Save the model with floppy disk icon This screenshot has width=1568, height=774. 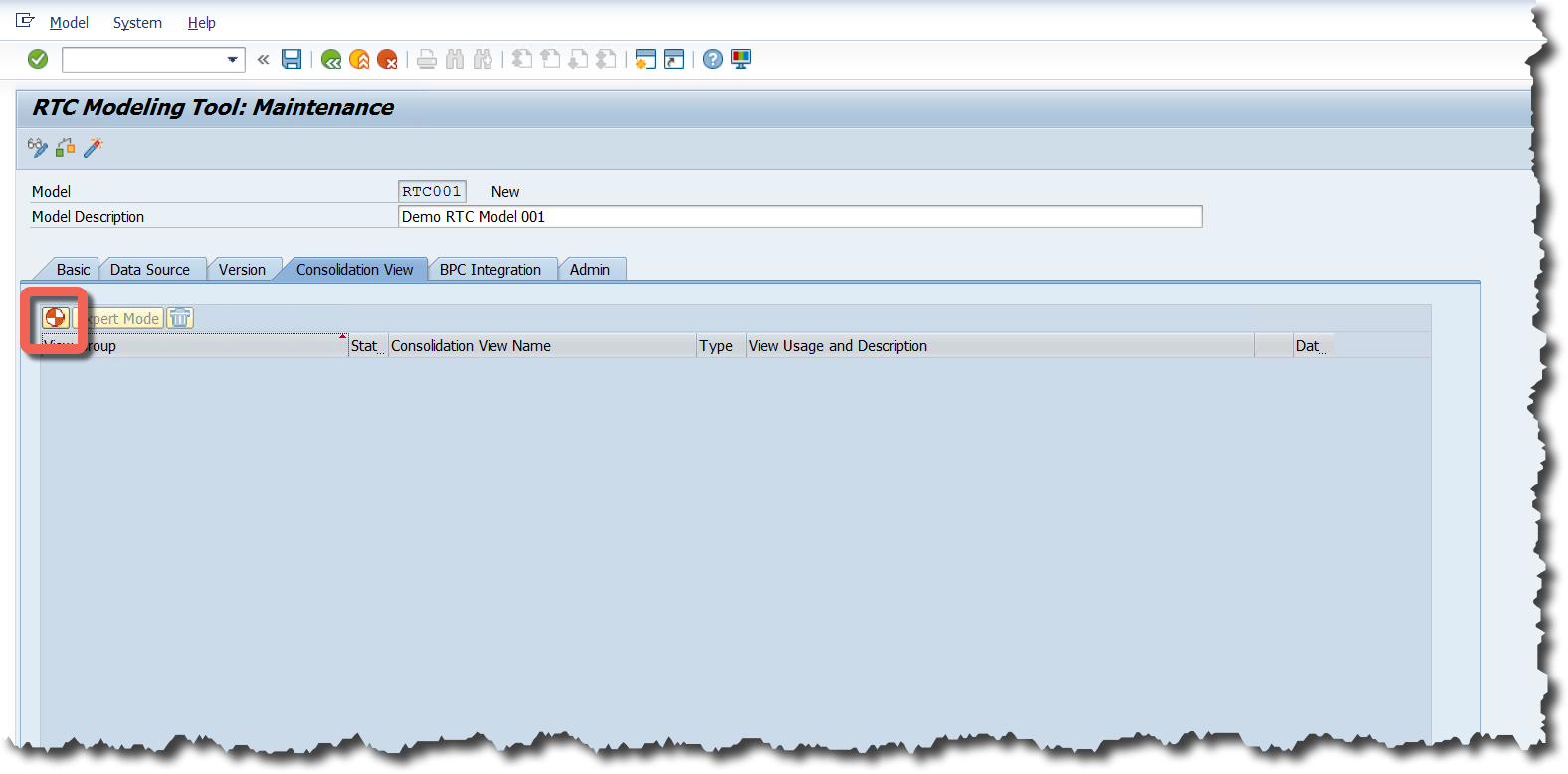click(x=292, y=60)
